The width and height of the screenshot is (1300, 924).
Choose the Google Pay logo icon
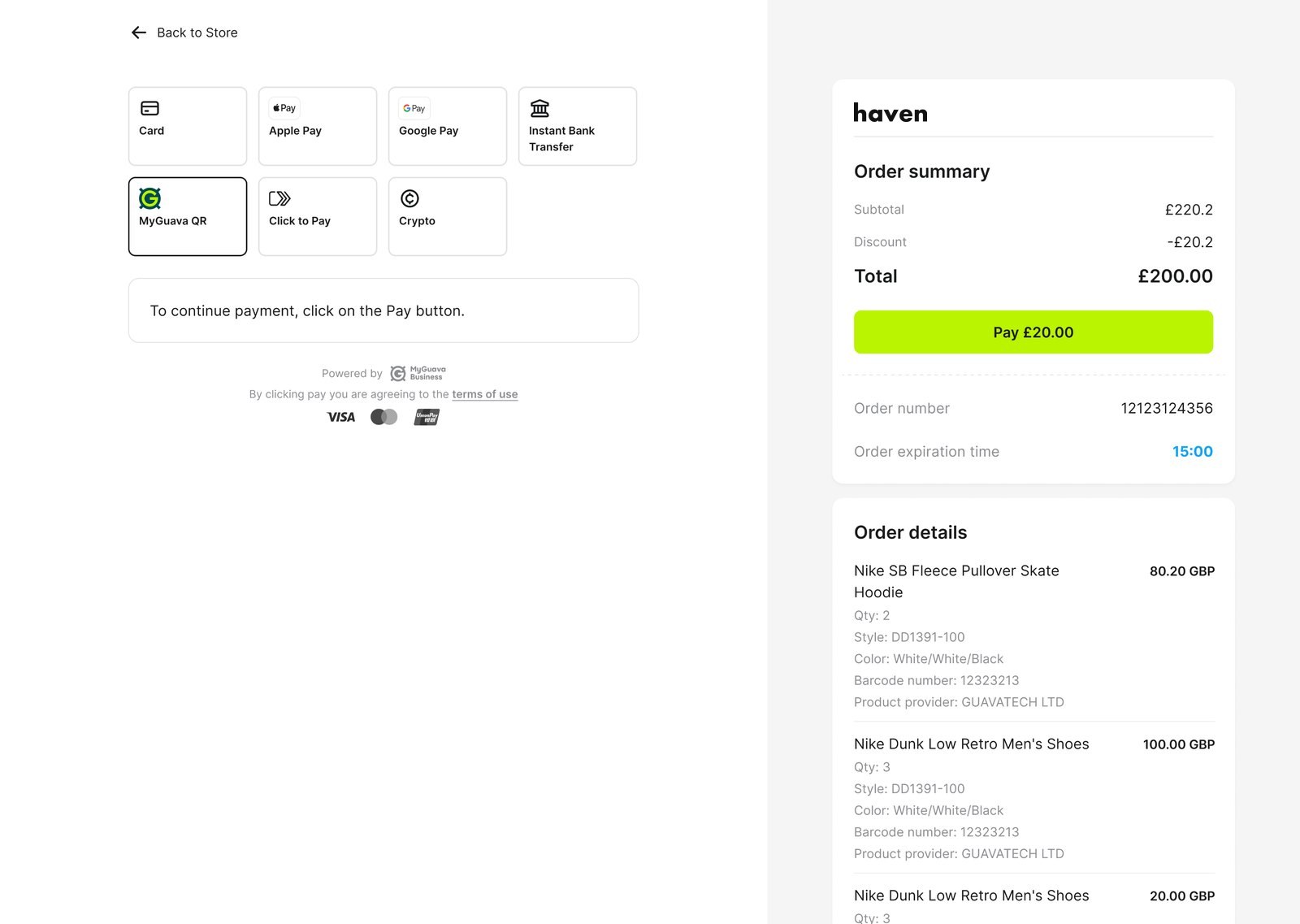414,108
